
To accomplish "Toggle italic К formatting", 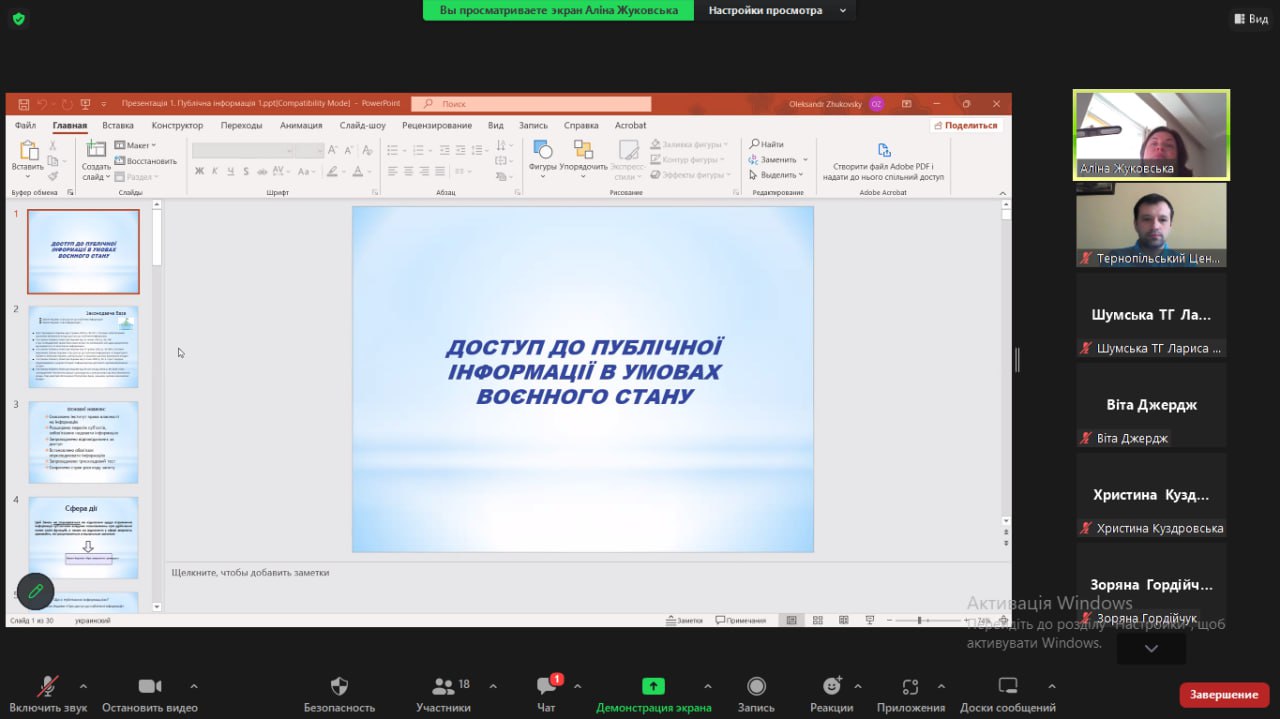I will tap(215, 172).
